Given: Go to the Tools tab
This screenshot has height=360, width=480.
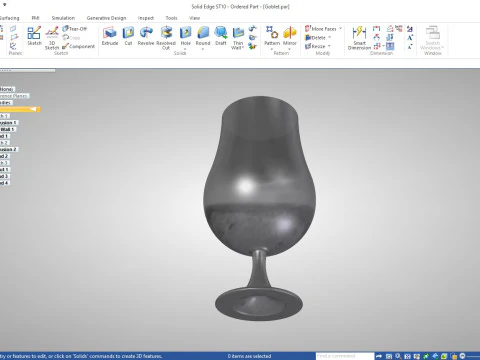Looking at the screenshot, I should point(171,18).
